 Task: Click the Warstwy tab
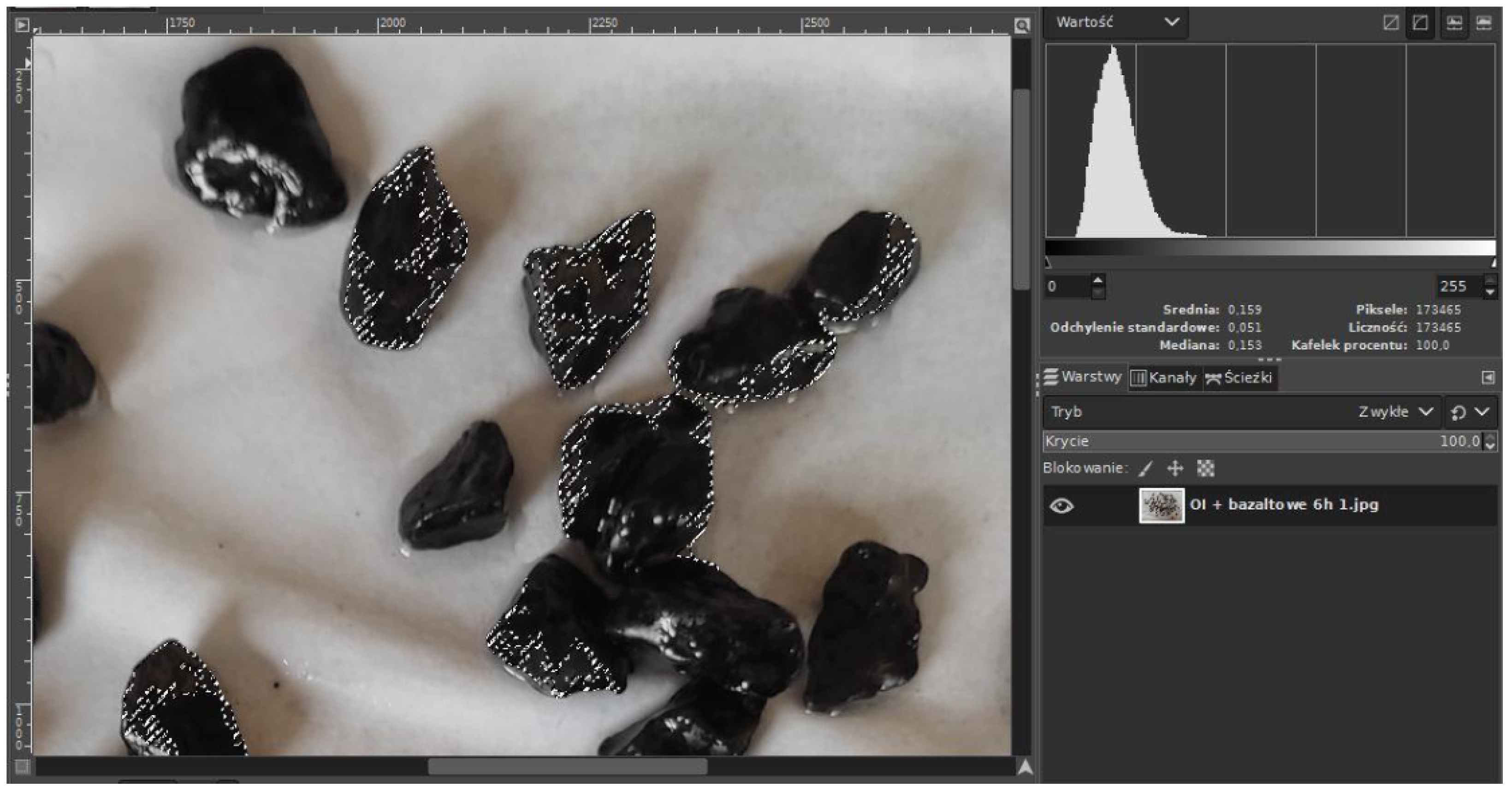[x=1084, y=377]
